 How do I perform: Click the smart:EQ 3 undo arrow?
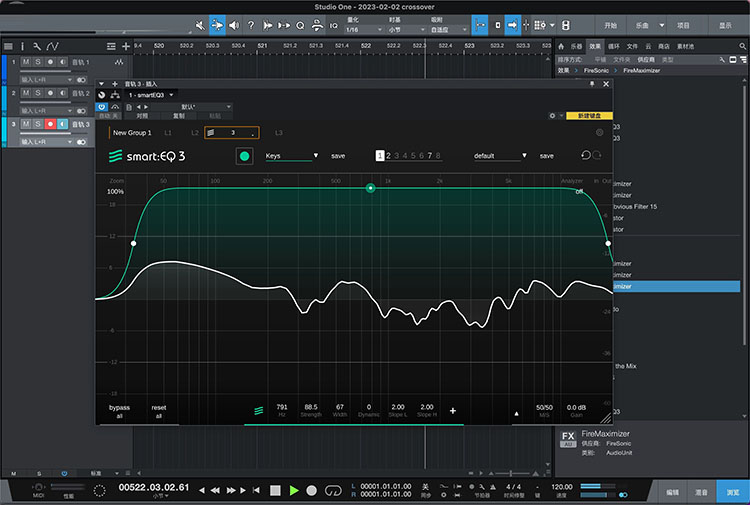click(585, 155)
